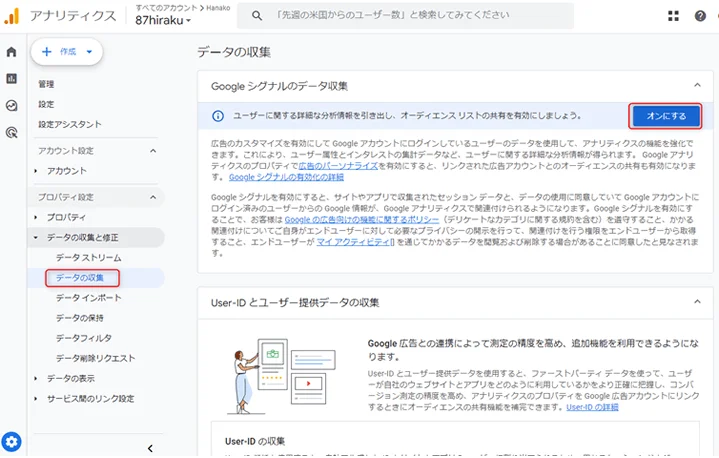Click the オンにする button

(666, 116)
